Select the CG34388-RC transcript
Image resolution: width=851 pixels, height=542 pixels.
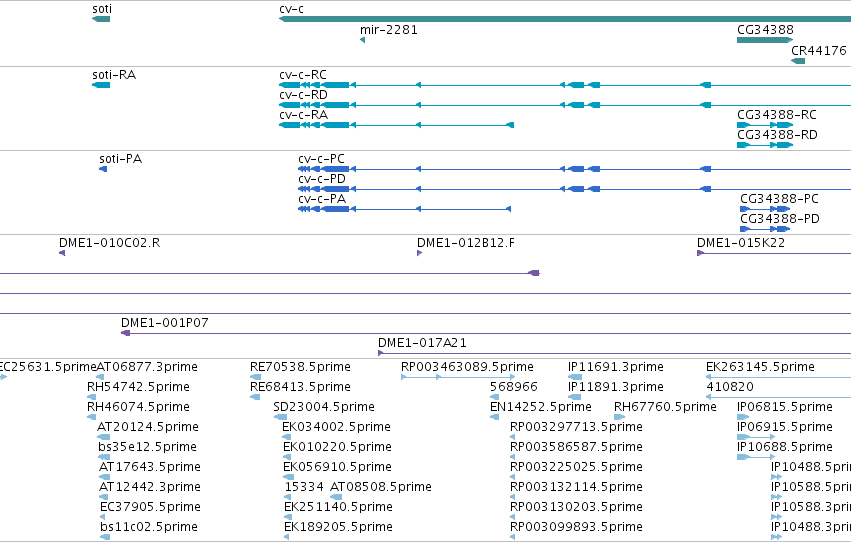[x=765, y=125]
